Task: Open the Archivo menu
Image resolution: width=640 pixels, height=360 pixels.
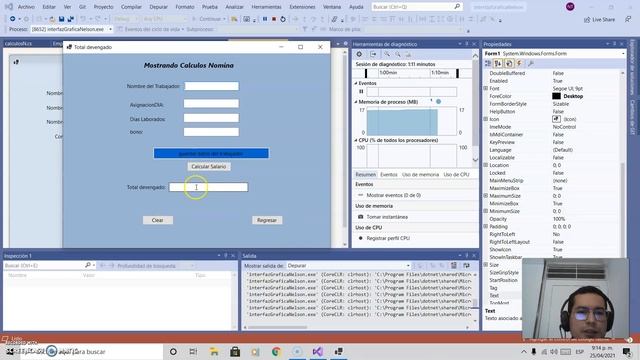Action: coord(26,7)
